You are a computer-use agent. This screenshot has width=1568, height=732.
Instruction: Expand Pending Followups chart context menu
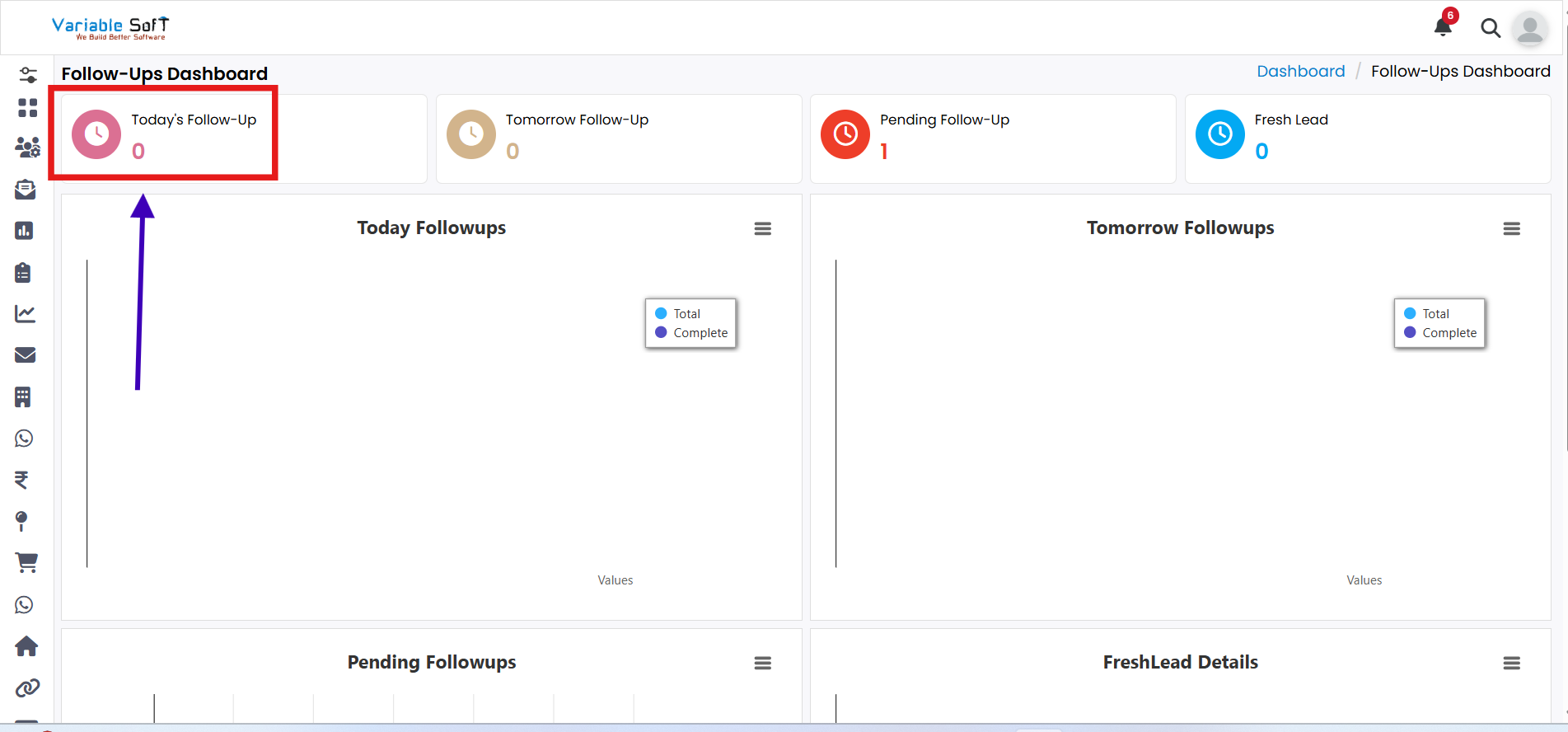(763, 664)
